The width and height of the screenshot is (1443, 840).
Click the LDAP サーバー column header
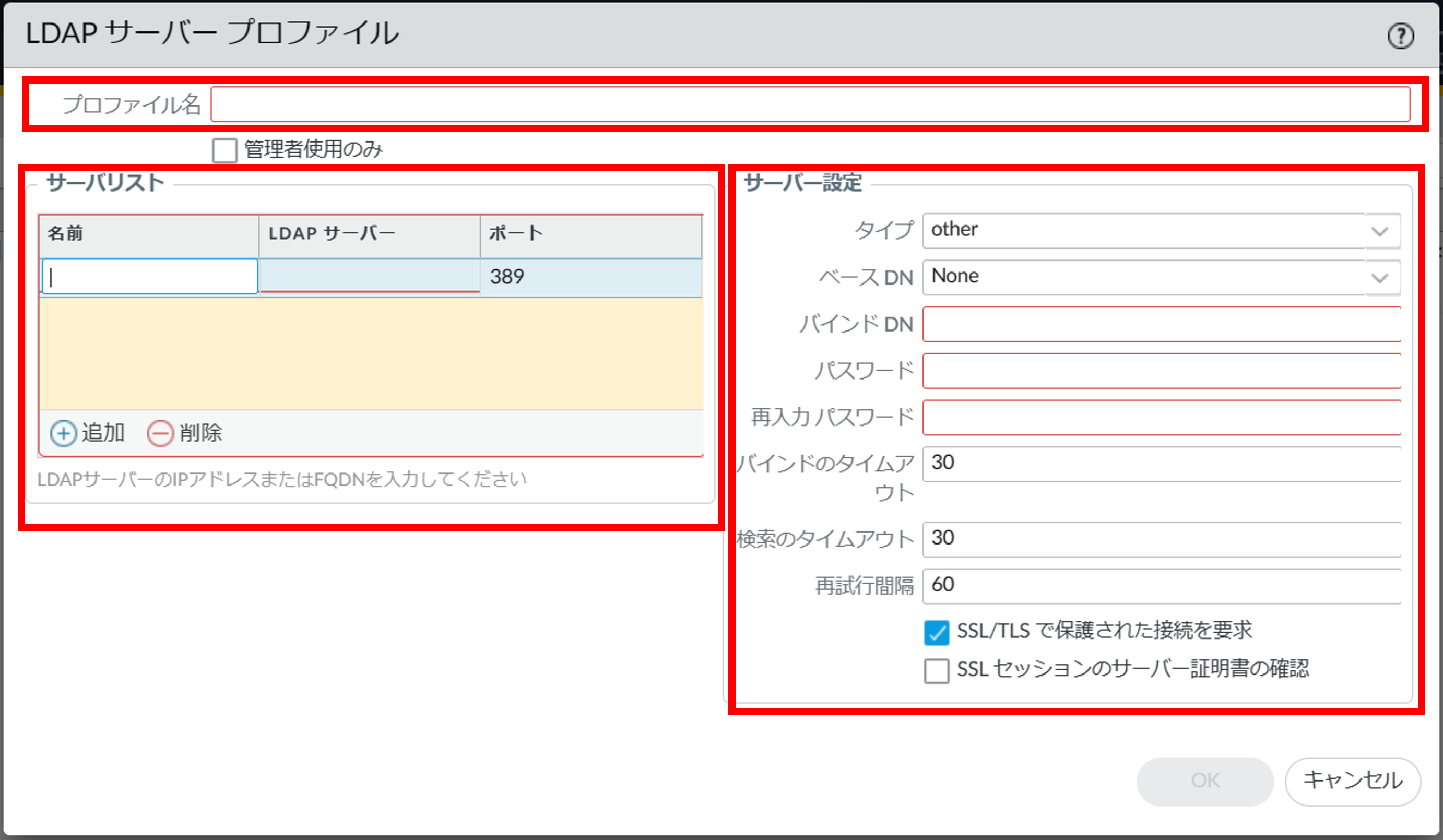tap(369, 233)
